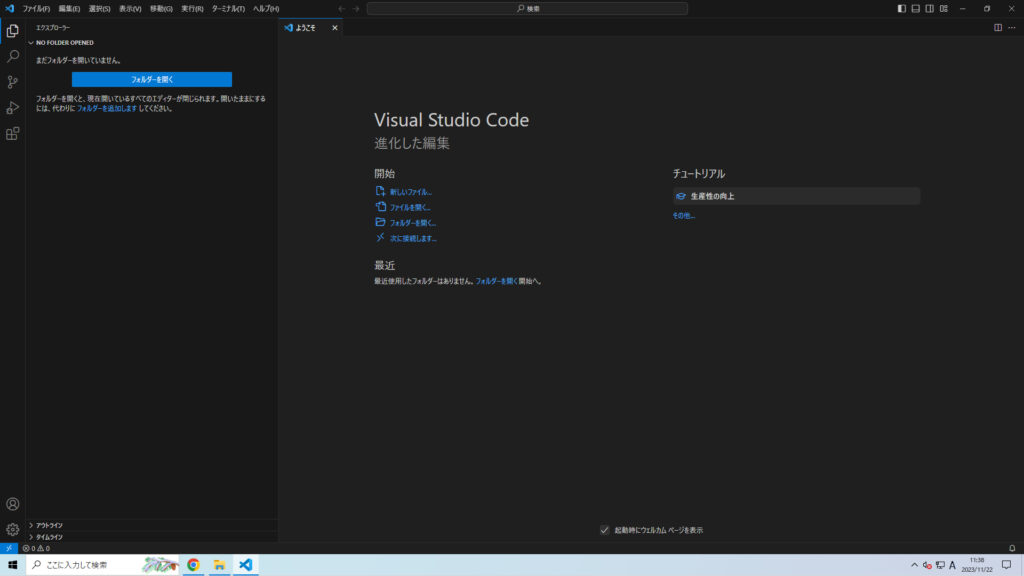Open the editor more actions ellipsis
The image size is (1024, 576).
click(1012, 27)
